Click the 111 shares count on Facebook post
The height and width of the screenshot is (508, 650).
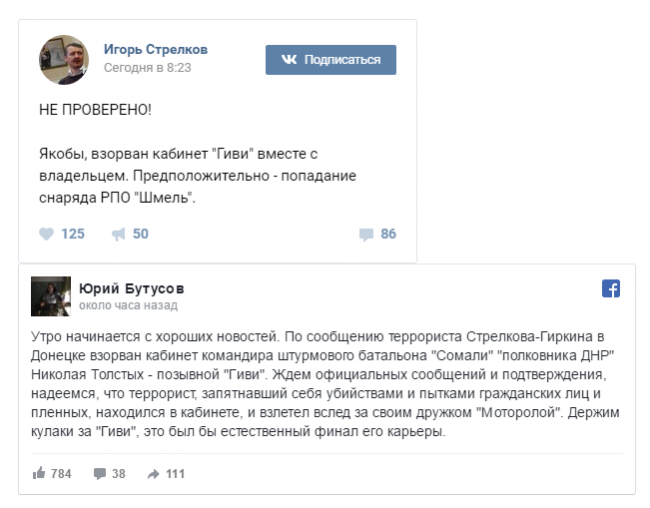[175, 473]
